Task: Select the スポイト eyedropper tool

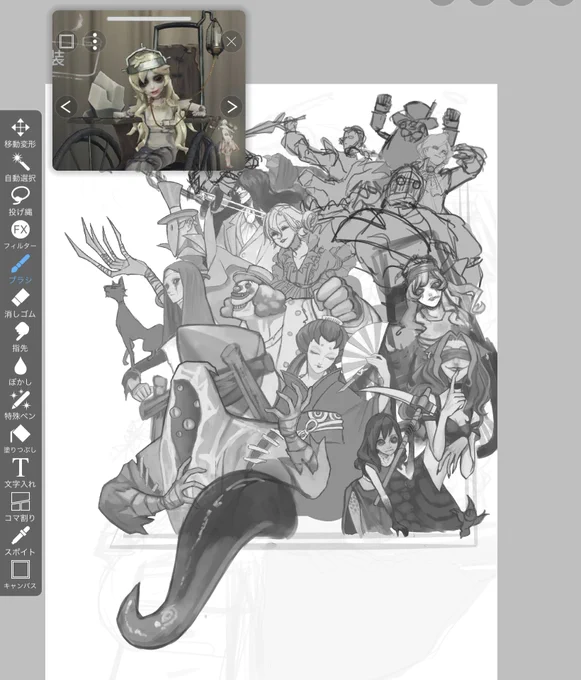Action: pyautogui.click(x=20, y=541)
